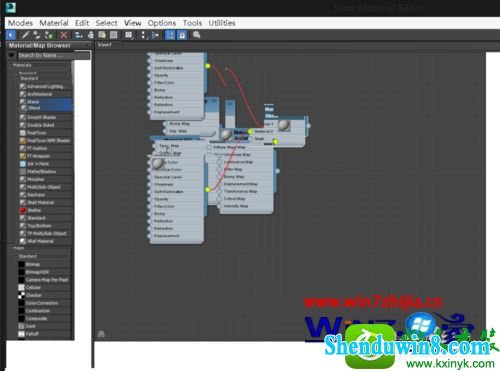Toggle the Parameter Editor panel icon
Screen dimensions: 500x371
[182, 35]
